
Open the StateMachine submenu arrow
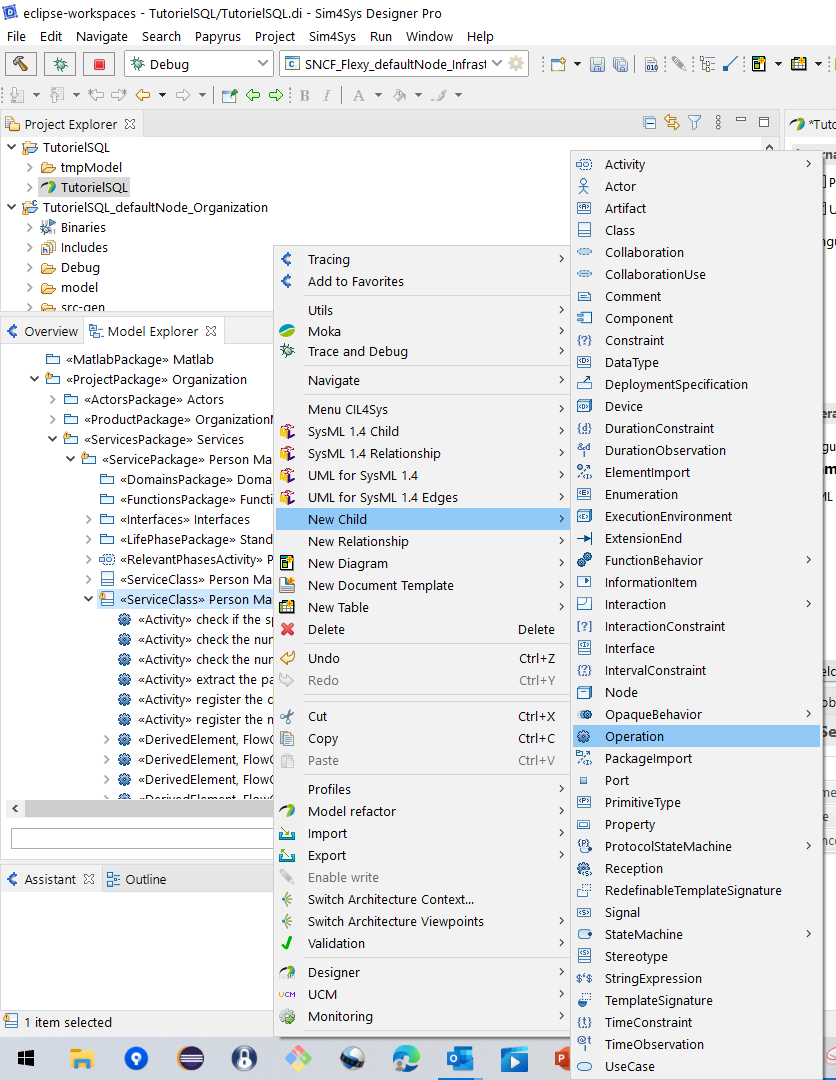point(808,934)
